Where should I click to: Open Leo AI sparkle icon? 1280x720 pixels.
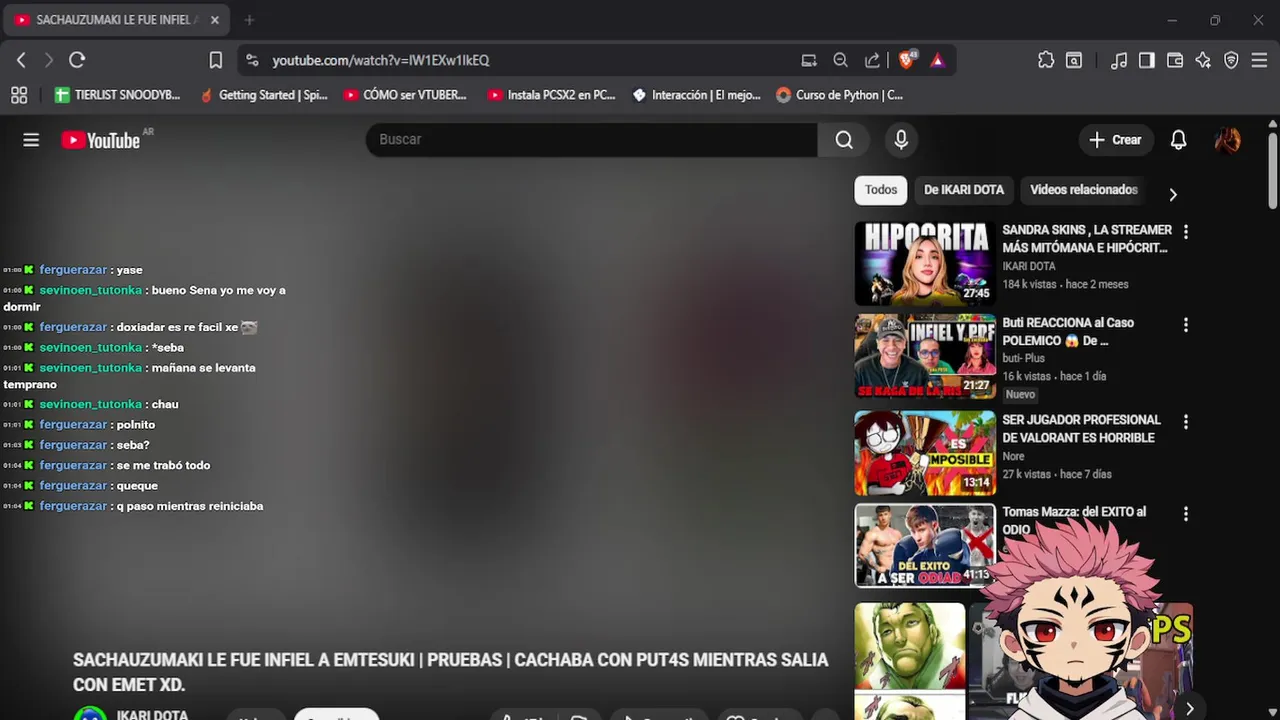click(1203, 60)
